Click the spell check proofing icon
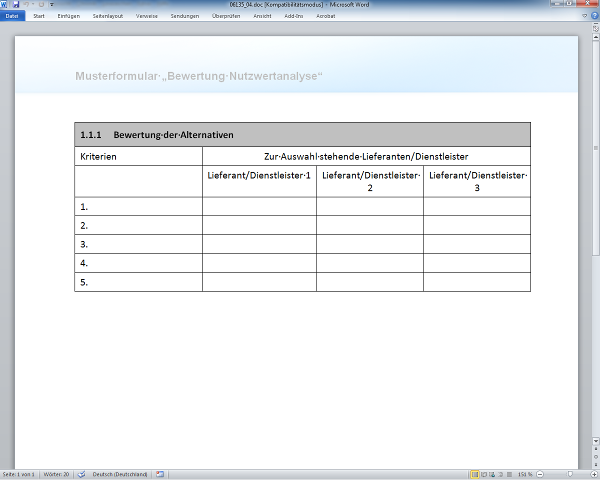The image size is (600, 480). [82, 474]
